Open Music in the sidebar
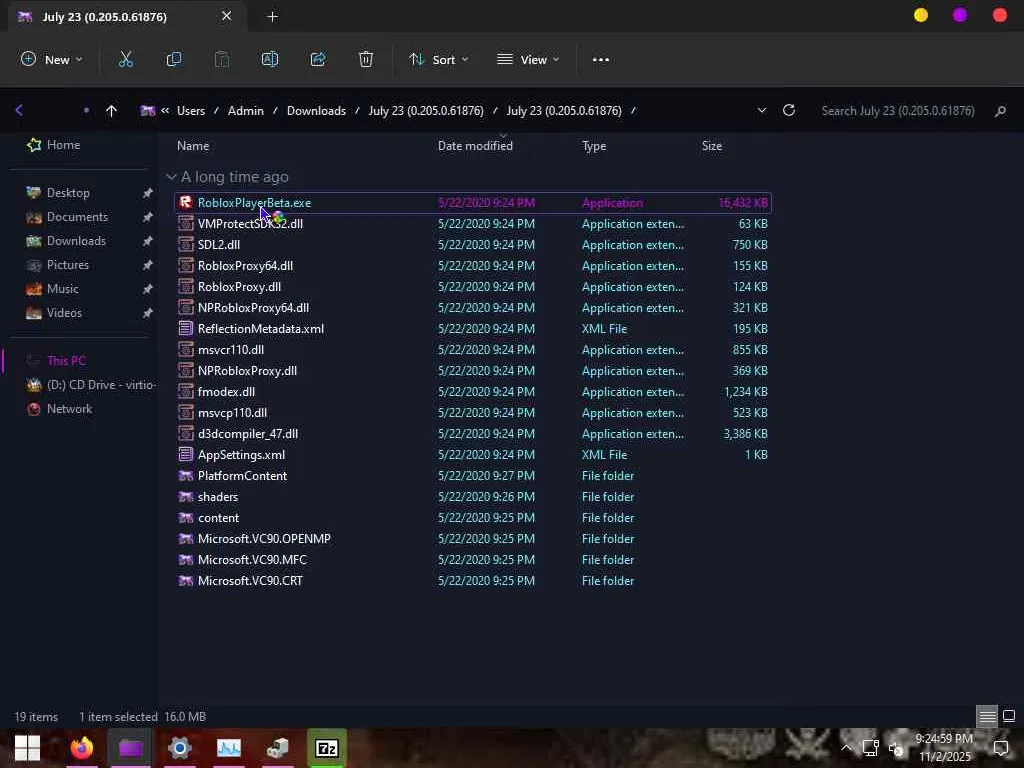 pyautogui.click(x=62, y=289)
